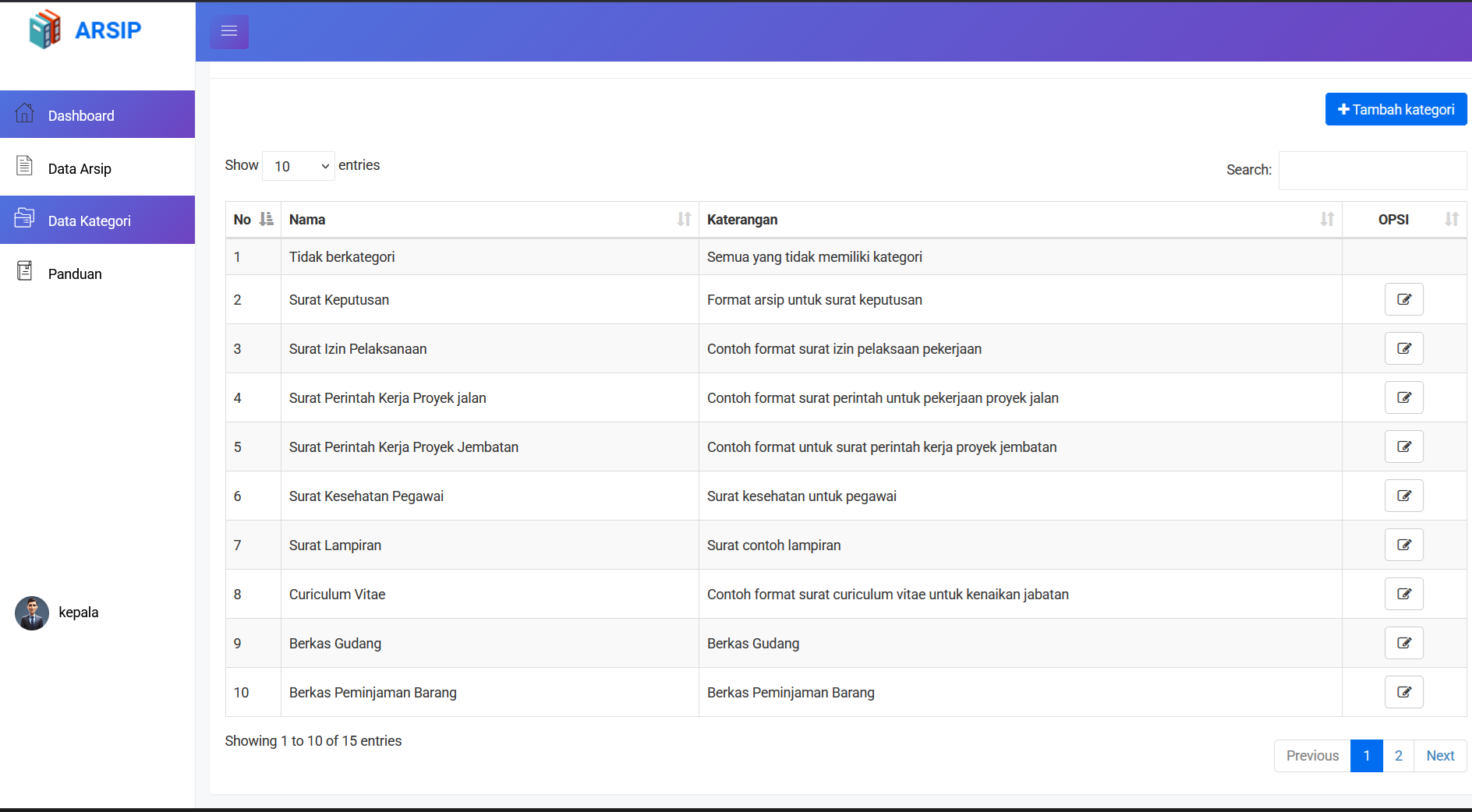Open the Show entries count dropdown

pyautogui.click(x=299, y=166)
